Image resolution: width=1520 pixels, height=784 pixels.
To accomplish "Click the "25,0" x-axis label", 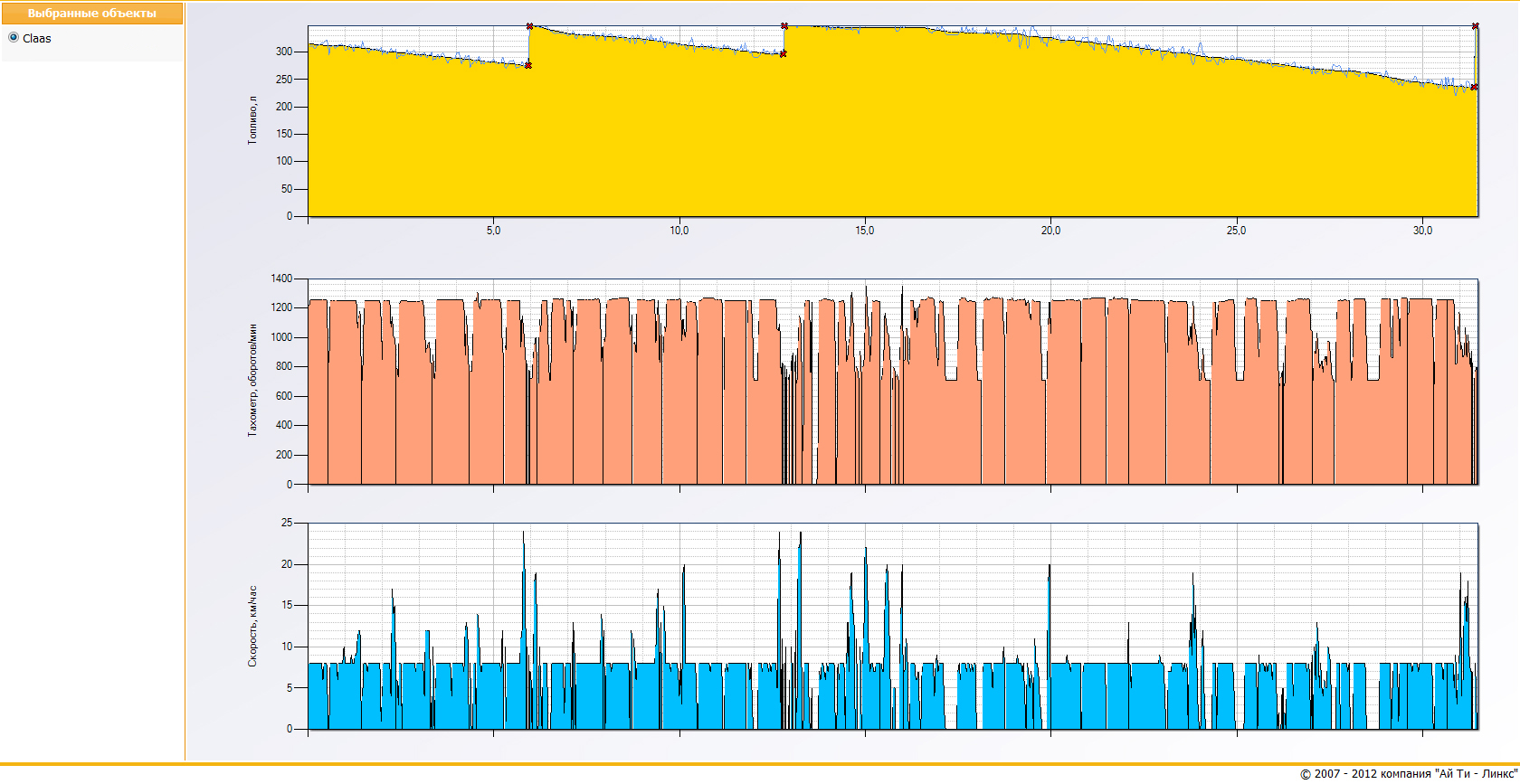I will 1236,231.
